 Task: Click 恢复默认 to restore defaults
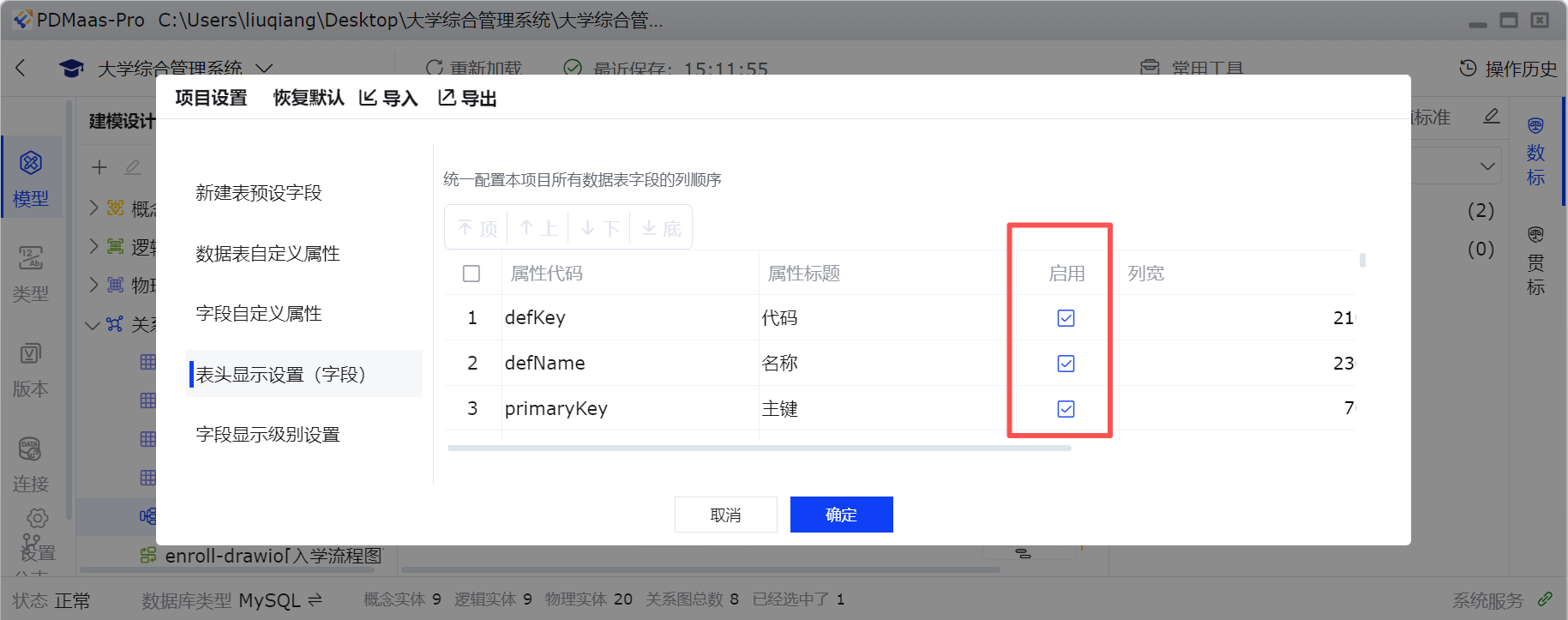309,98
